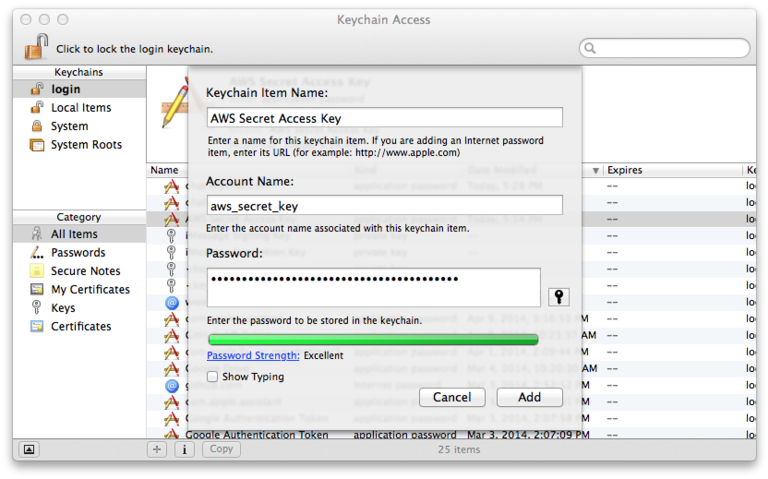Choose the Passwords category

coord(79,253)
